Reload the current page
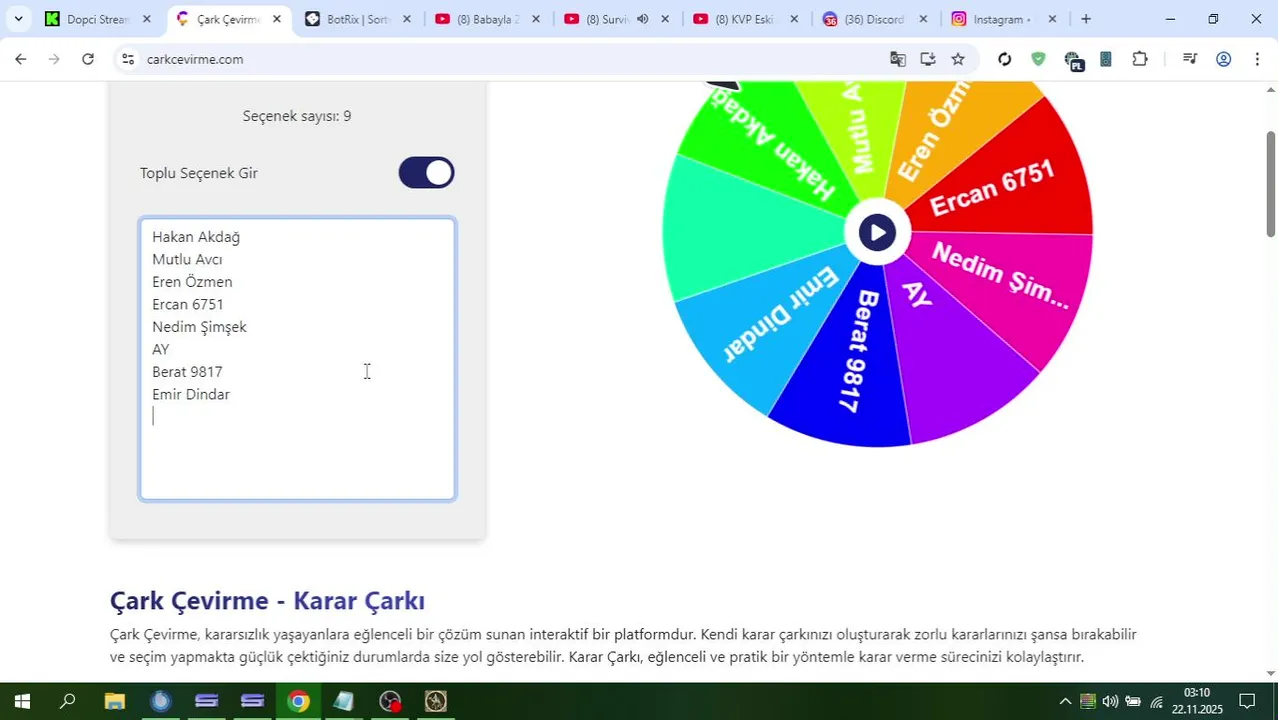The width and height of the screenshot is (1278, 720). coord(88,59)
